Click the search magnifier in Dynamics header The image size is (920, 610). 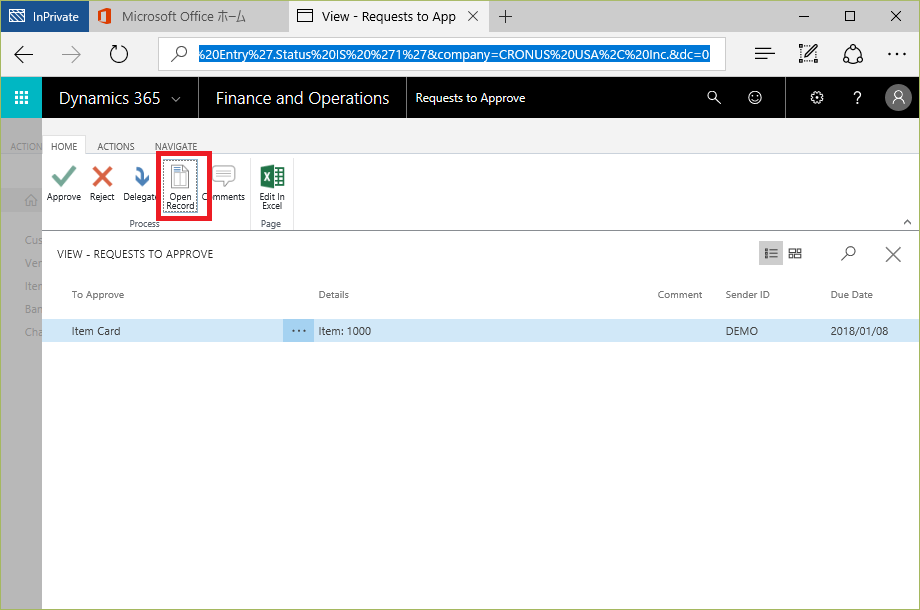click(713, 97)
